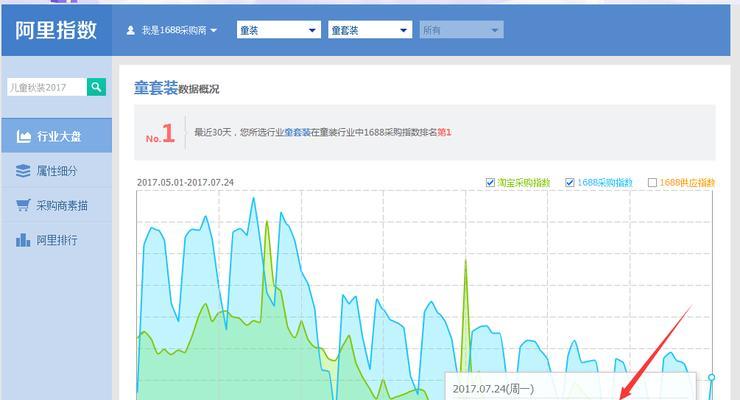Screen dimensions: 740x400
Task: Click the No.1 rank badge
Action: tap(160, 133)
